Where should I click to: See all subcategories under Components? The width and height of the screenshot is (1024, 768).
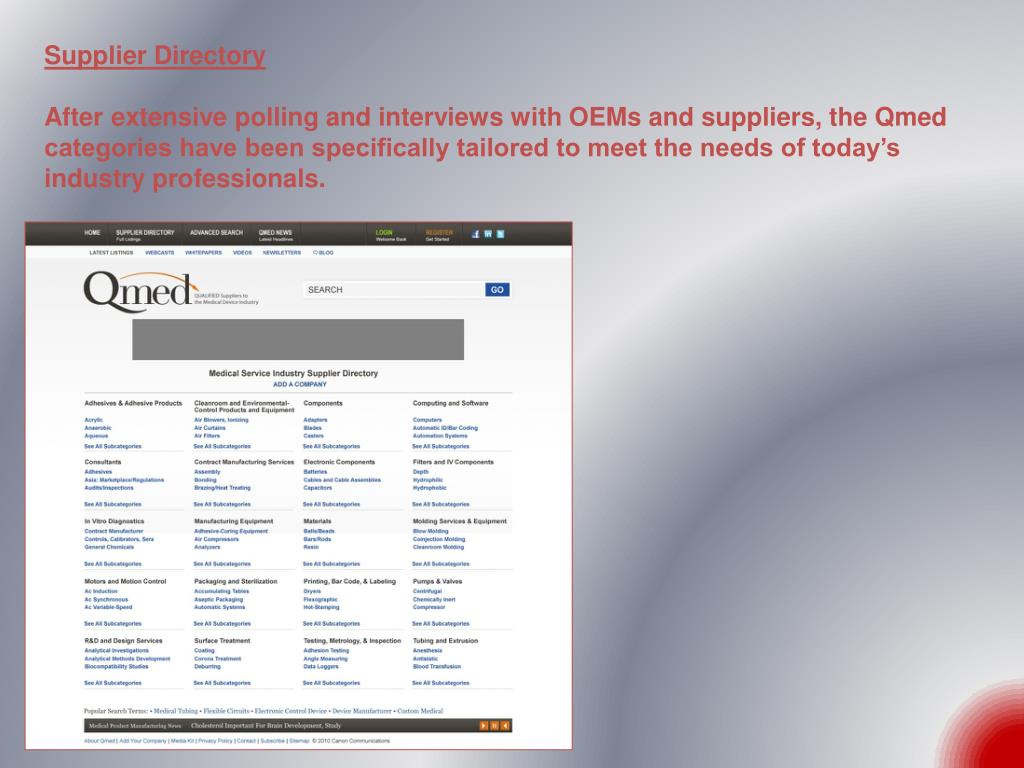click(x=332, y=447)
